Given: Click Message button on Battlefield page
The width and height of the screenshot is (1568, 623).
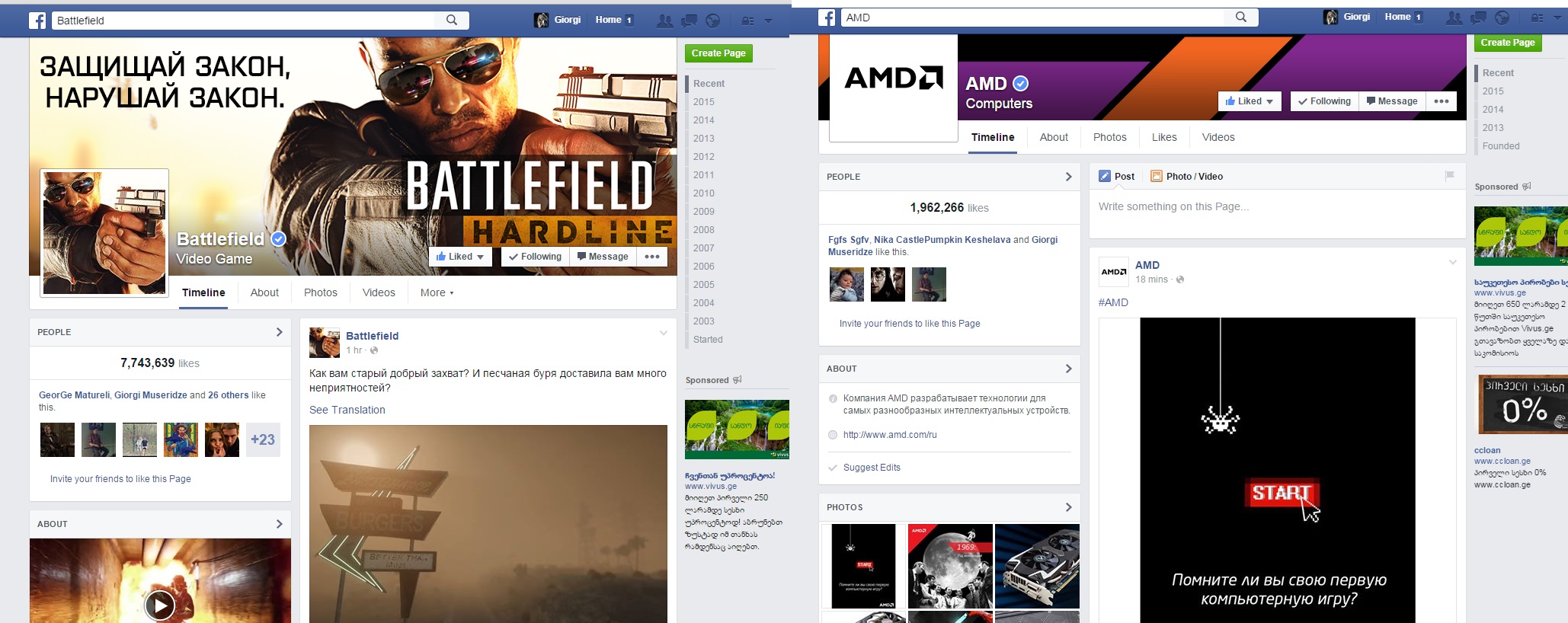Looking at the screenshot, I should pyautogui.click(x=603, y=257).
